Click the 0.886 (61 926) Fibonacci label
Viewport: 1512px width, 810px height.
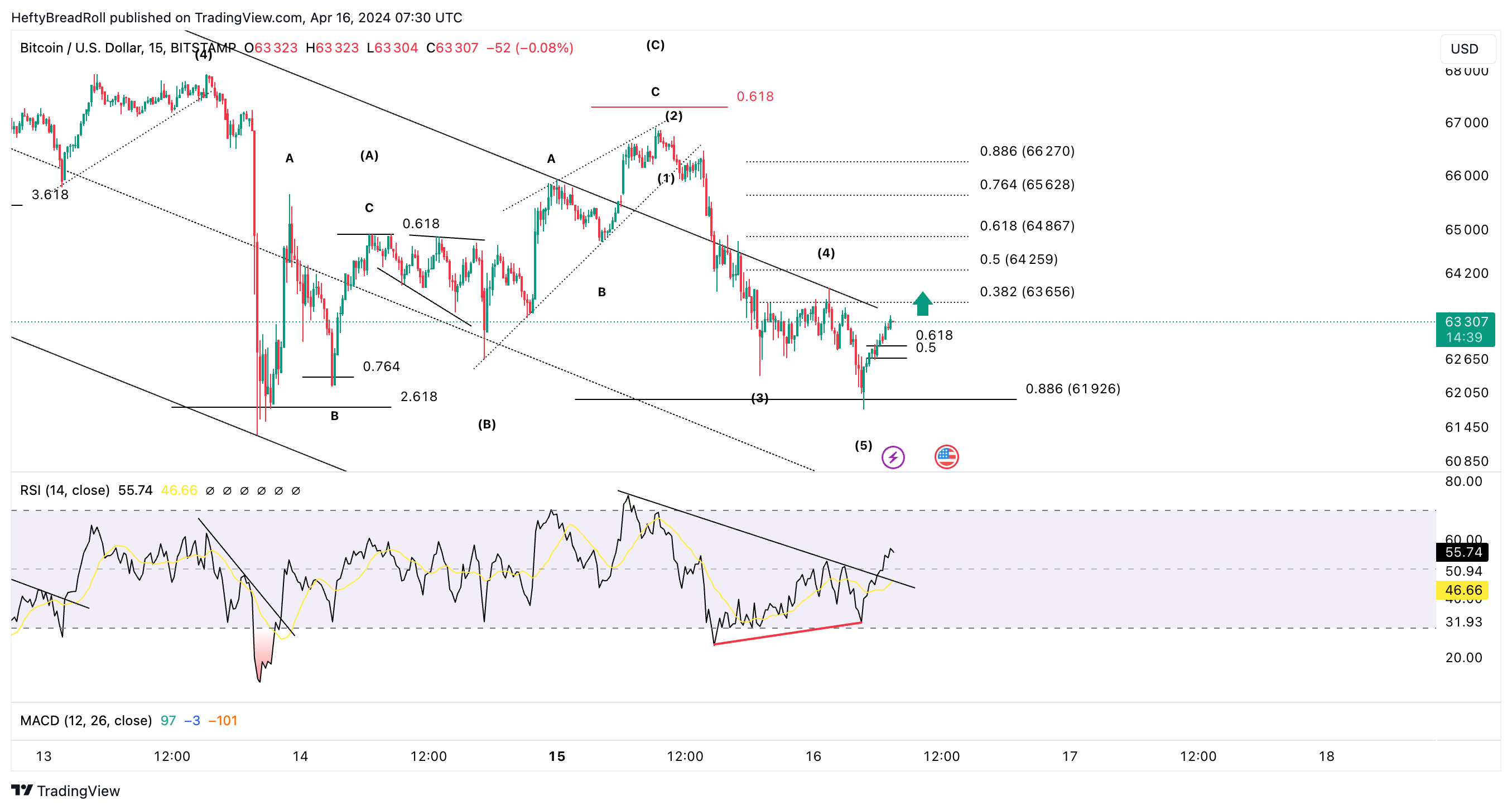point(1072,389)
